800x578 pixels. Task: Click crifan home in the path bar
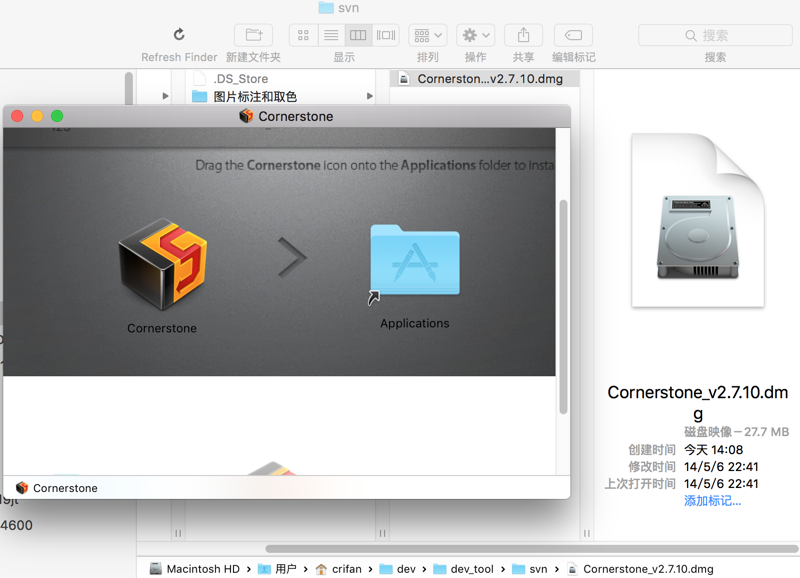(x=338, y=569)
